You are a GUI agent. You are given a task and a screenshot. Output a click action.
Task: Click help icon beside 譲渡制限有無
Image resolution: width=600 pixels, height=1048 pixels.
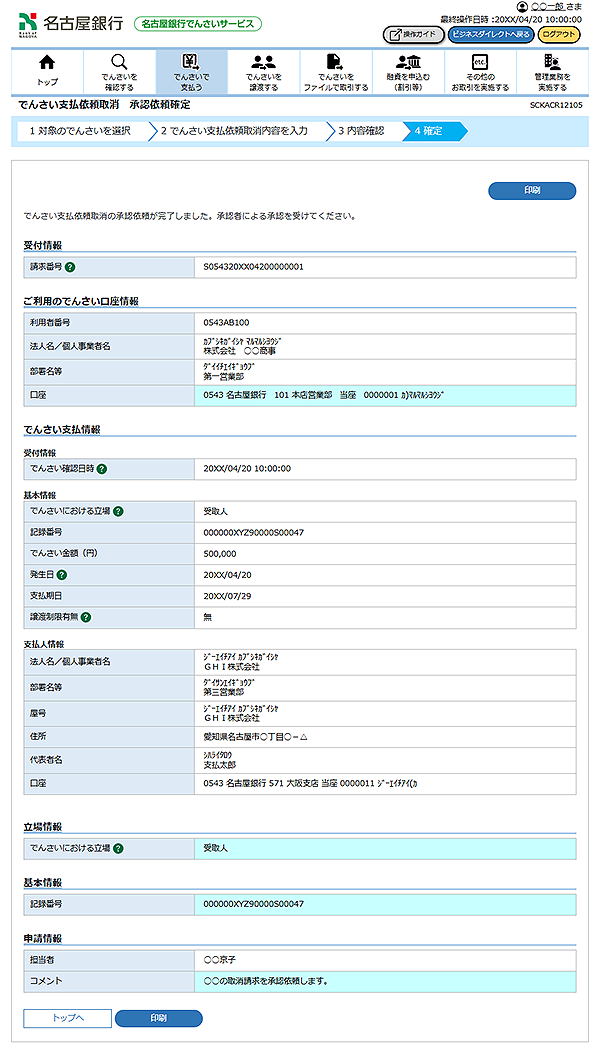86,617
